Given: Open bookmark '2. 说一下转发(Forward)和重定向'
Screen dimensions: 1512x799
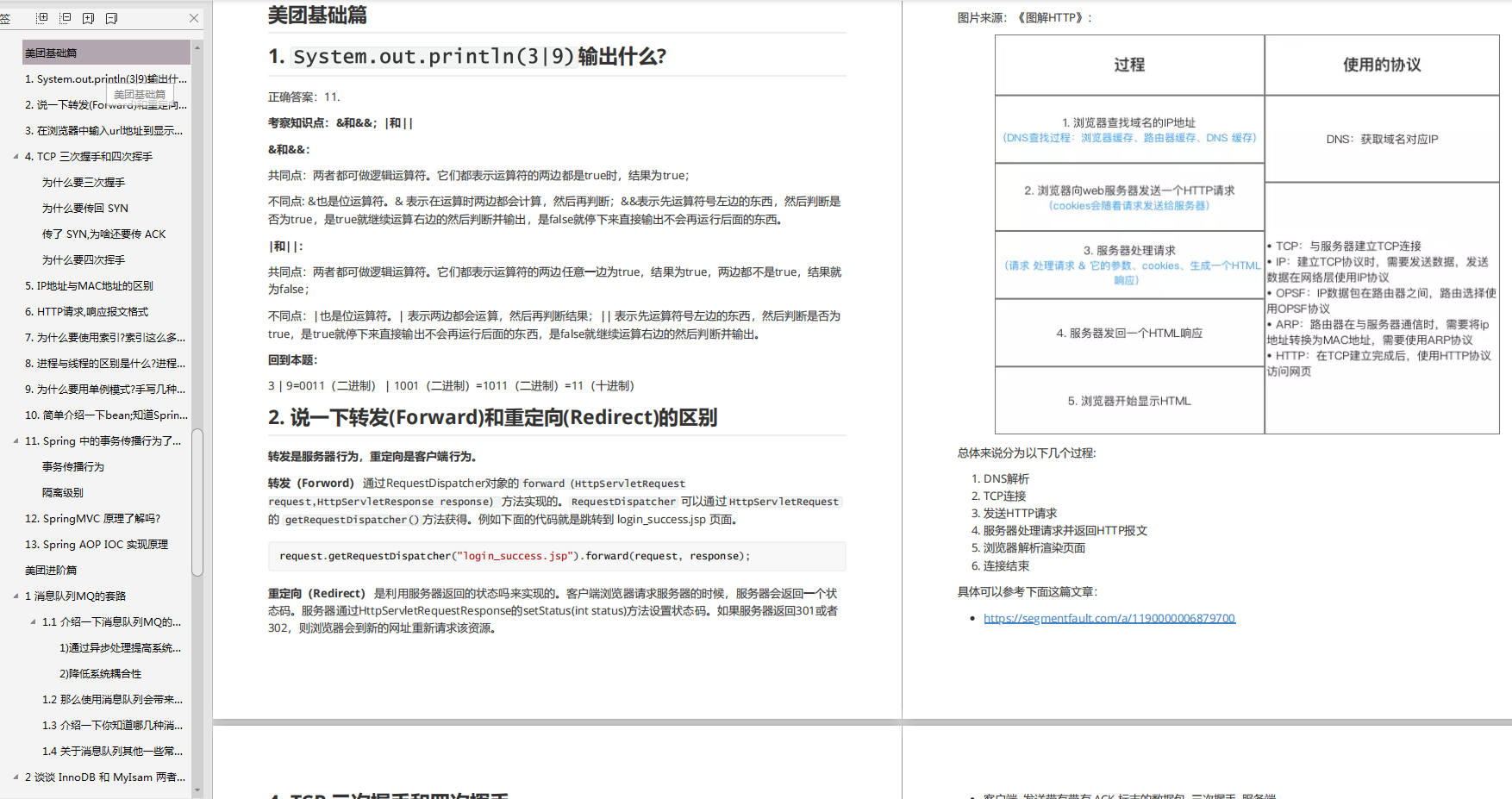Looking at the screenshot, I should 106,105.
